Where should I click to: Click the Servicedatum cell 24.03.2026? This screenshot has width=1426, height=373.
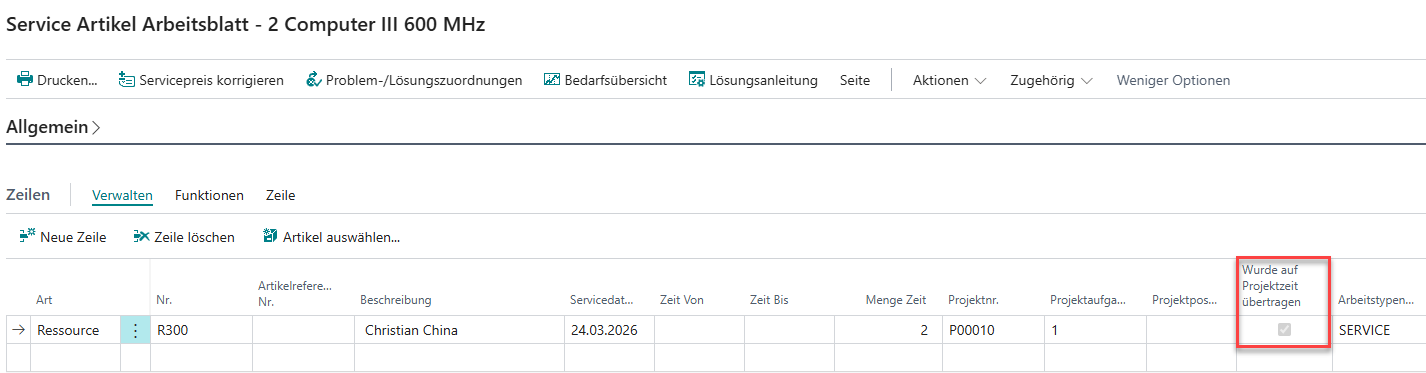[608, 330]
